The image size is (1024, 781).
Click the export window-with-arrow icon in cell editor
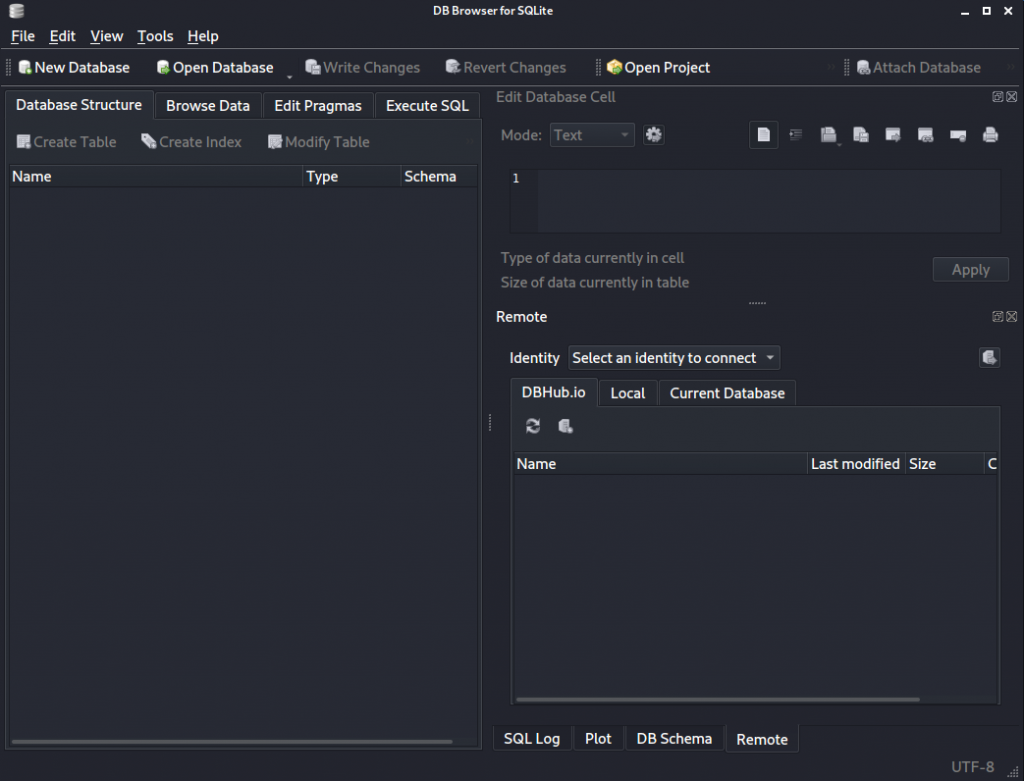(893, 135)
